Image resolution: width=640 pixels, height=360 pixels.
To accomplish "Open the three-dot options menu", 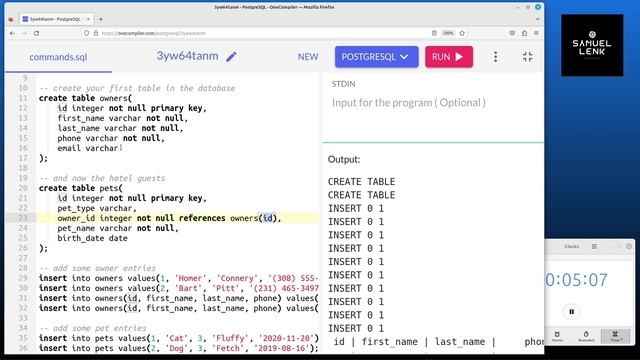I will click(x=496, y=57).
